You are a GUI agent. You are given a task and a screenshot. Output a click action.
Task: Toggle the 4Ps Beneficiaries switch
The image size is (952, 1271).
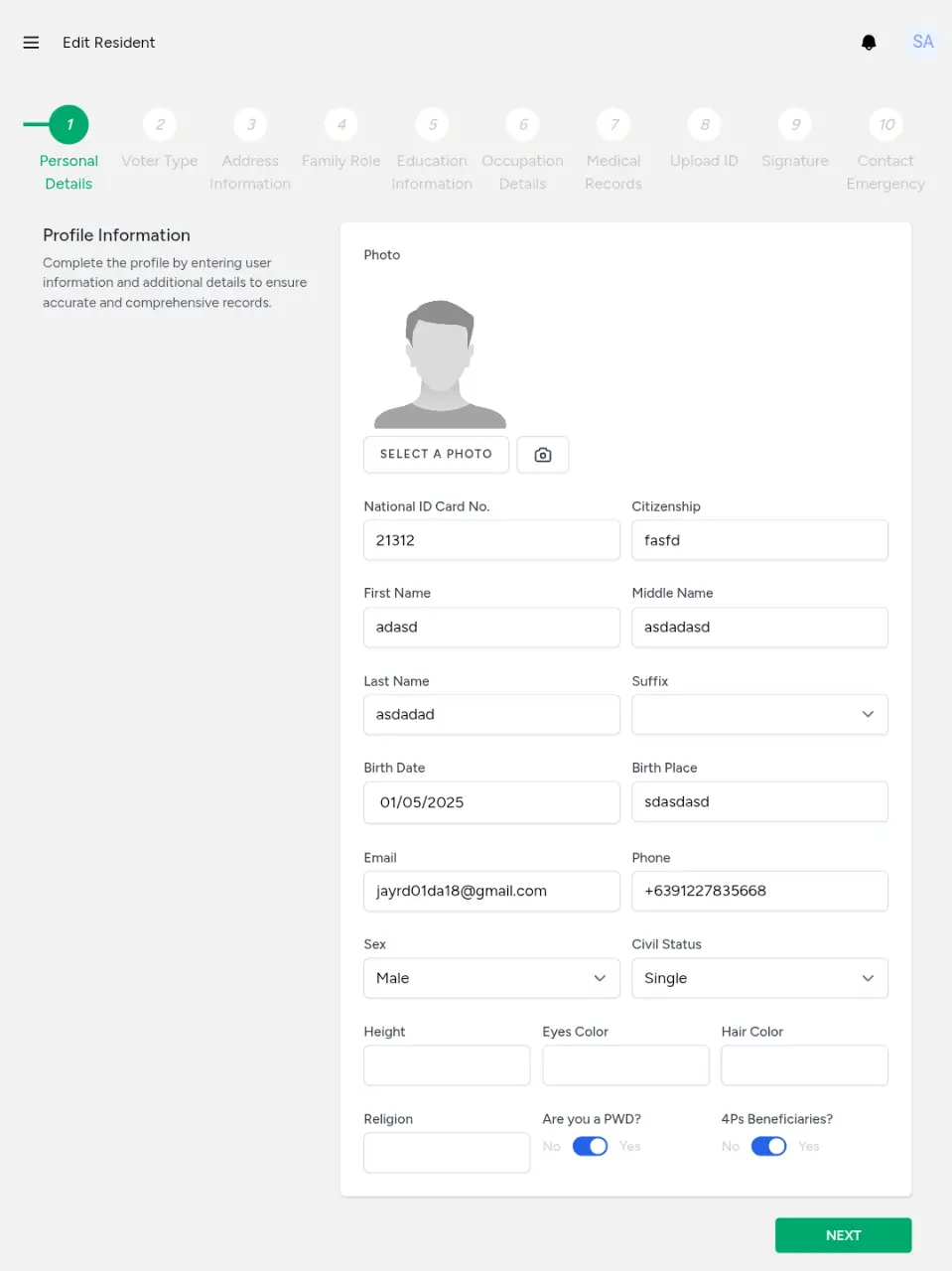point(769,1146)
